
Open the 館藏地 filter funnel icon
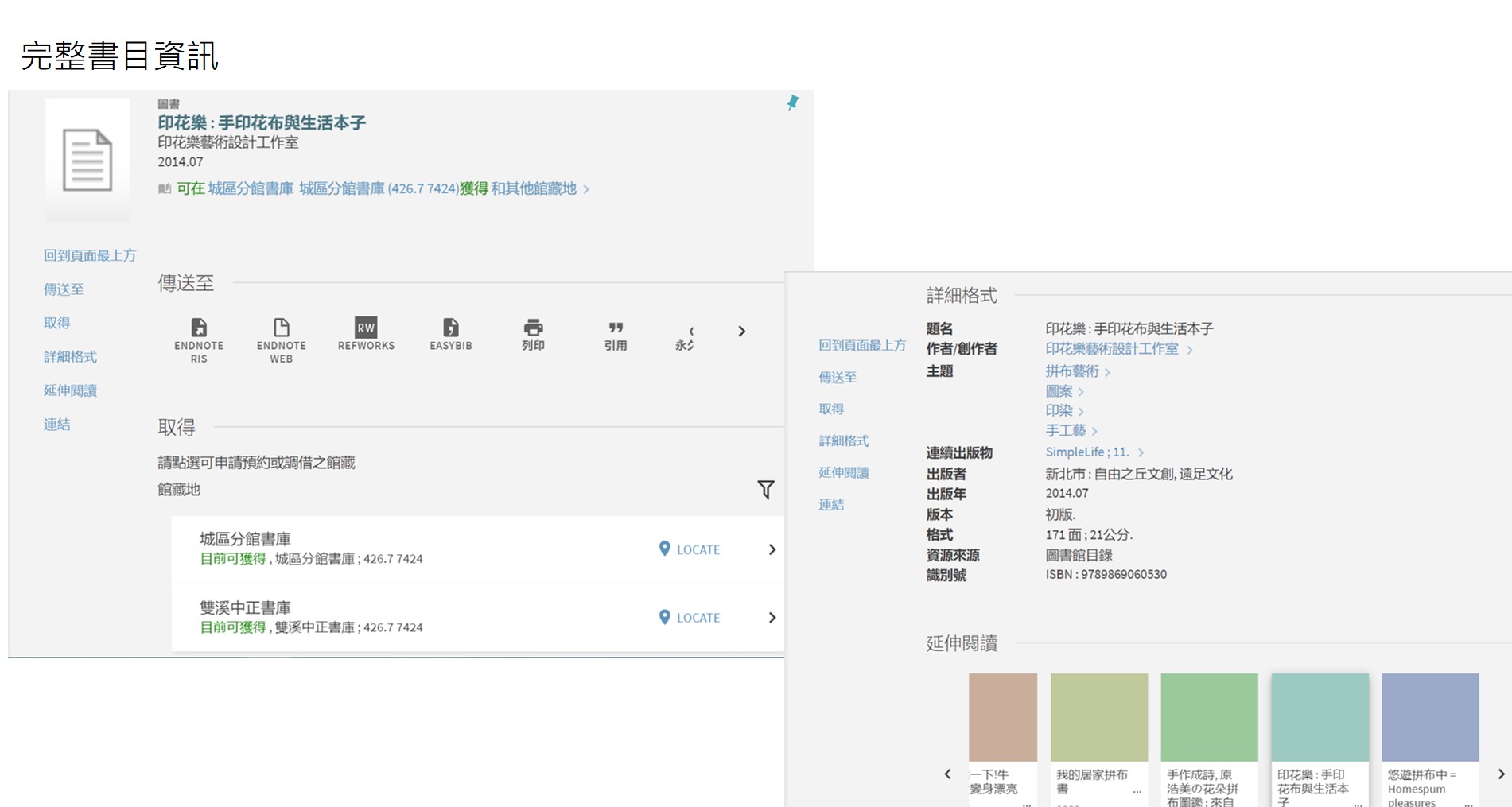click(765, 490)
